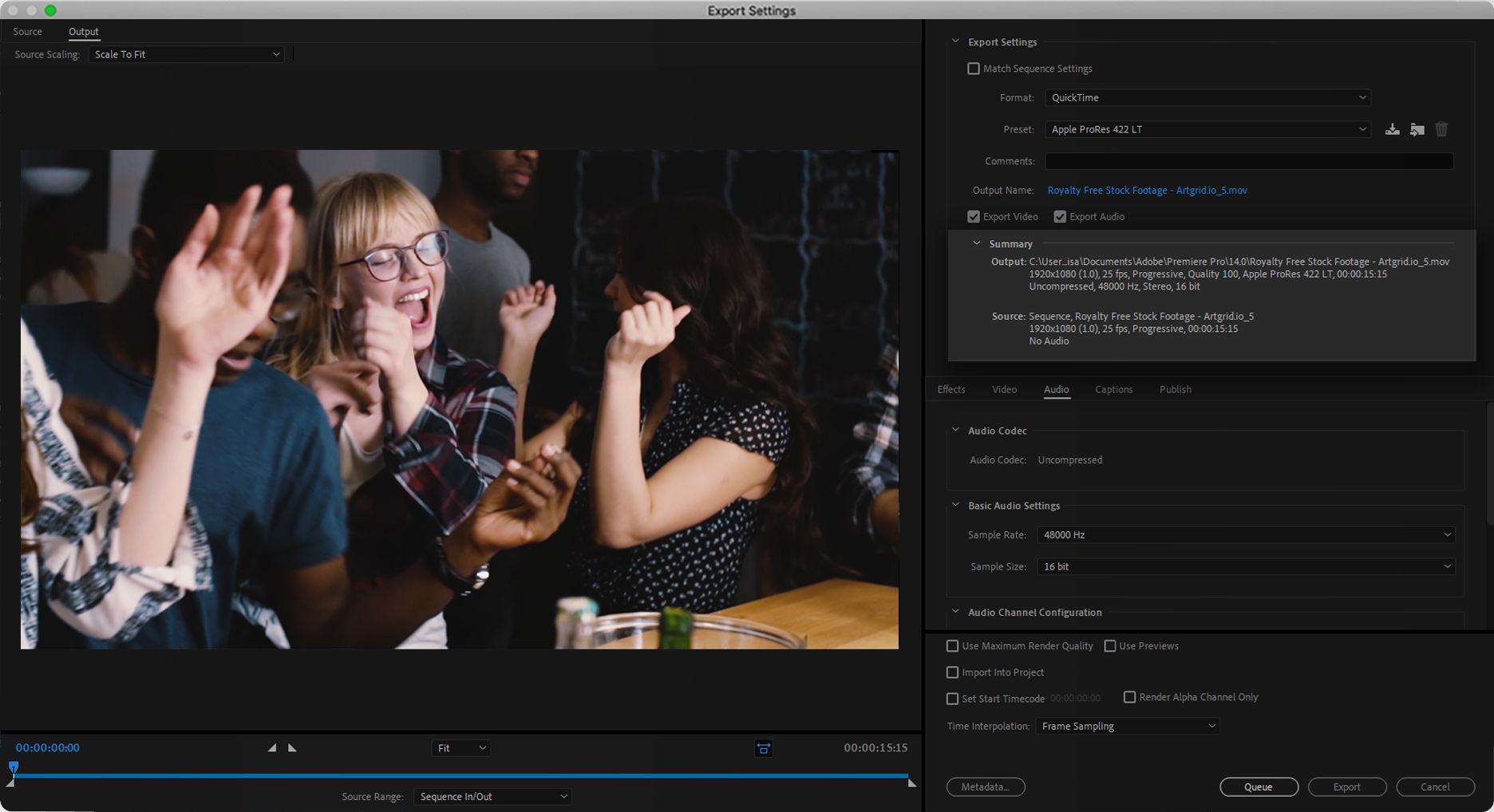
Task: Check the Import Into Project option
Action: pos(952,672)
